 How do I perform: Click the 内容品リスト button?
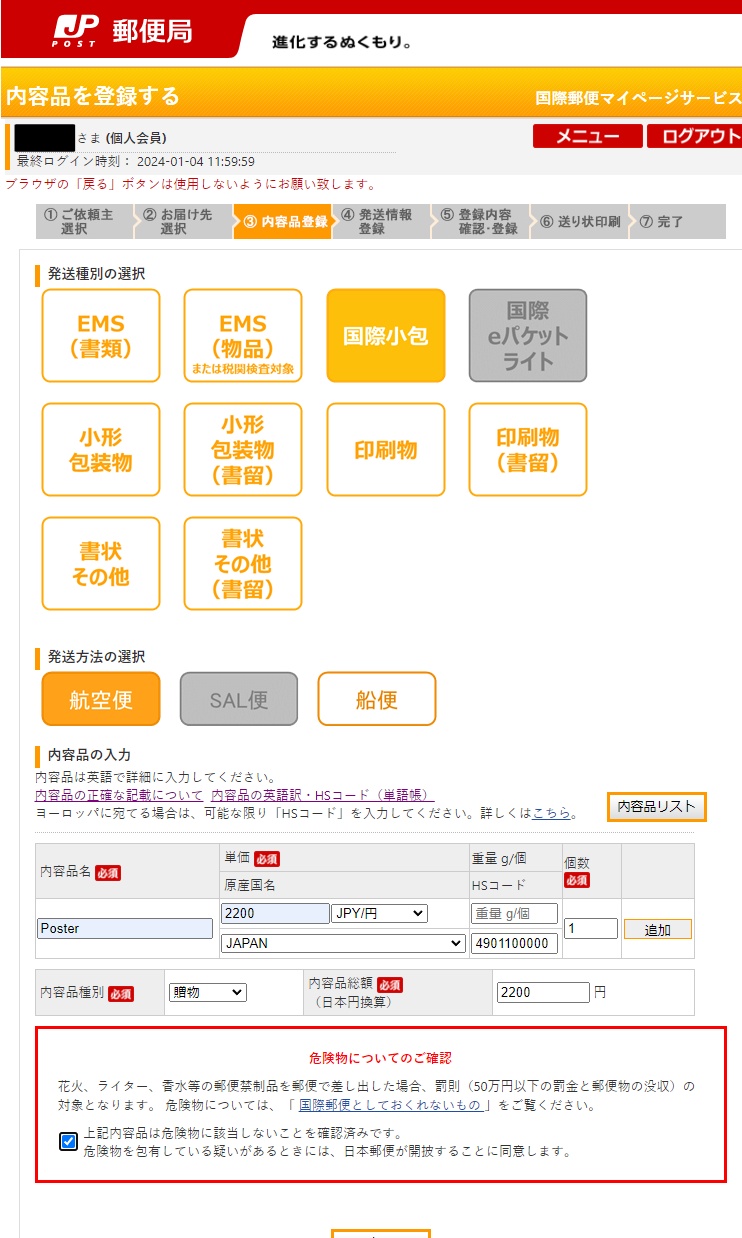(x=656, y=807)
